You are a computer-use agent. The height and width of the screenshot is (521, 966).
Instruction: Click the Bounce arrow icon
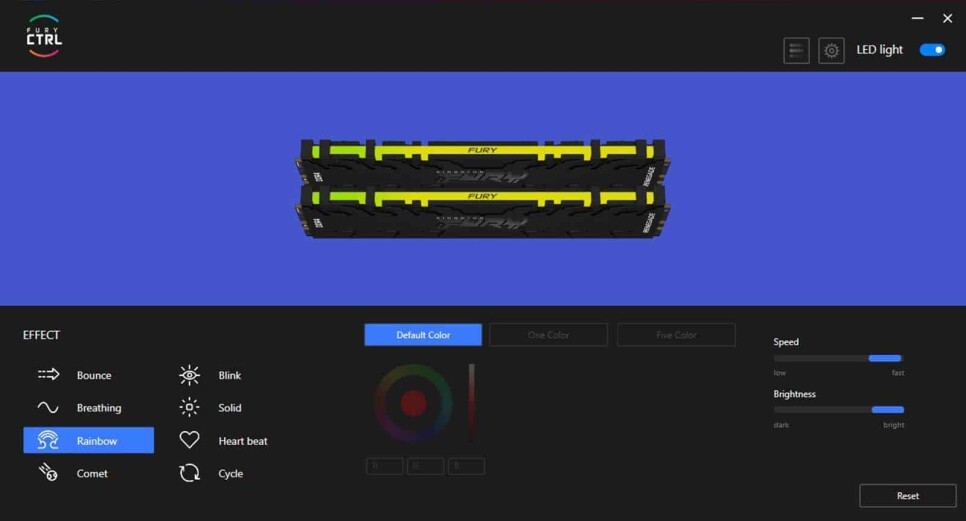(48, 374)
